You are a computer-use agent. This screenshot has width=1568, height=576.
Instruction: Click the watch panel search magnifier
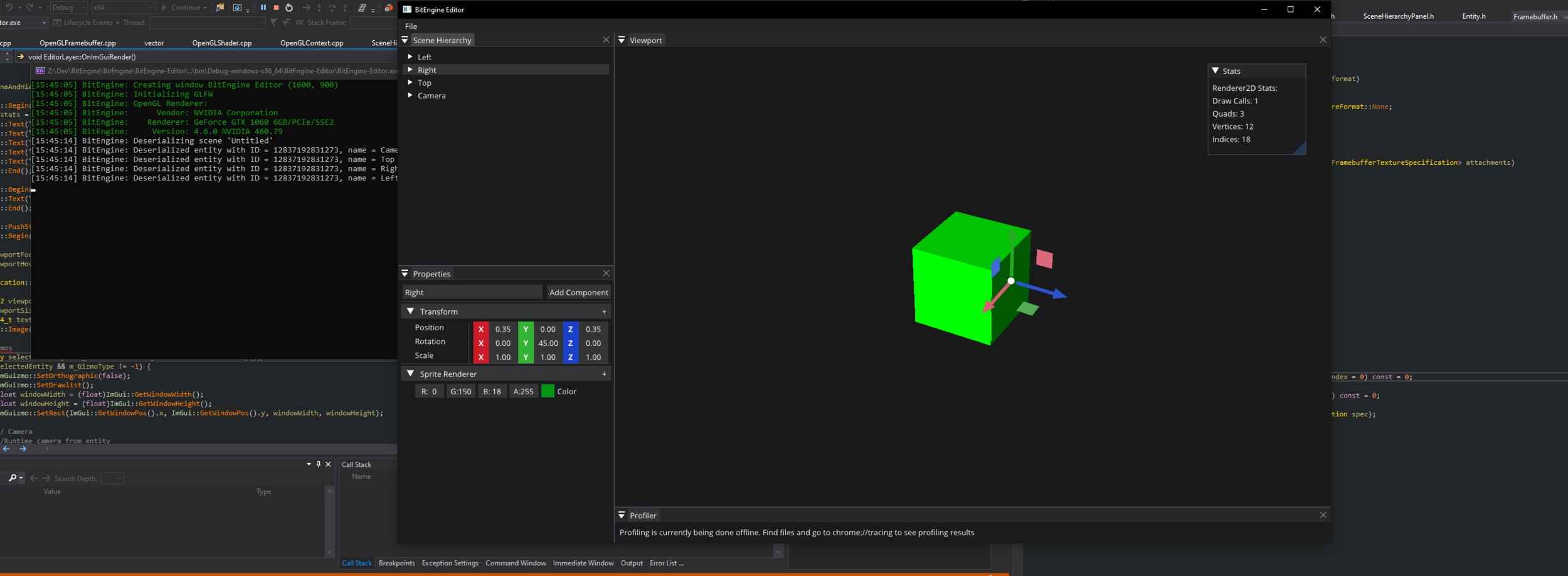[12, 478]
